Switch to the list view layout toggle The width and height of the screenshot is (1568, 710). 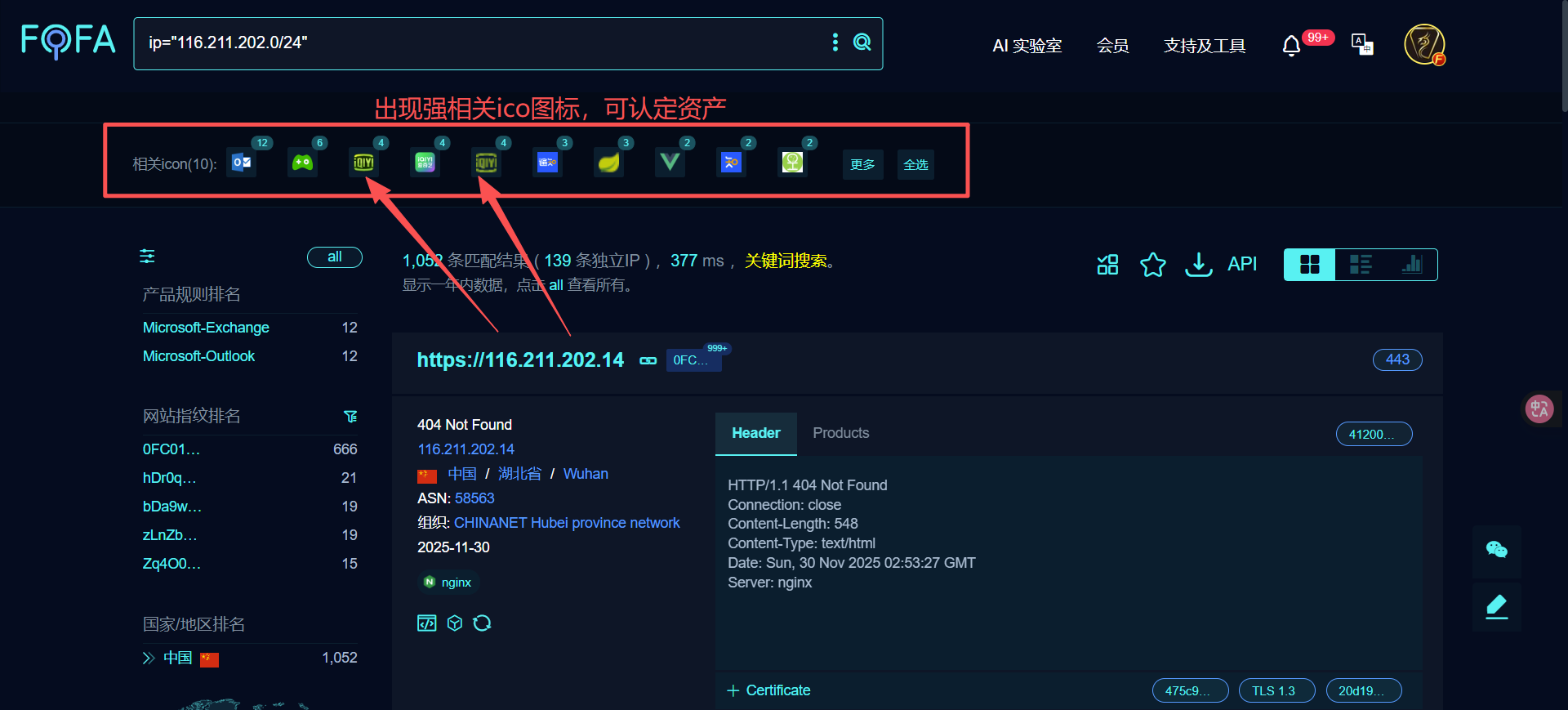[x=1361, y=265]
